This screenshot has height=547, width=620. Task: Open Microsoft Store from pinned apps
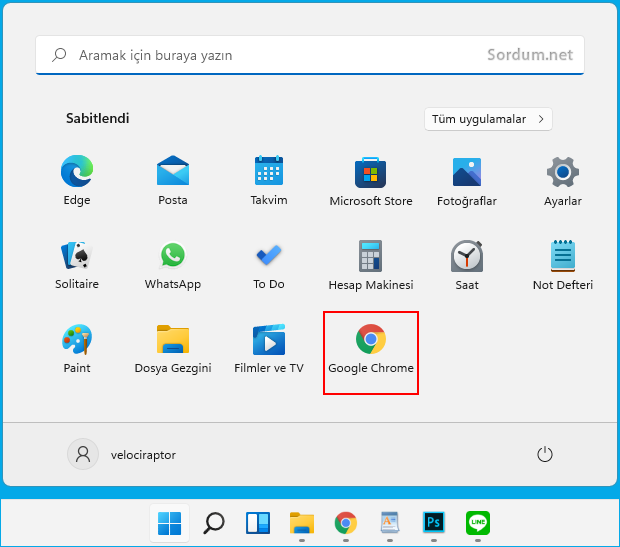point(370,181)
